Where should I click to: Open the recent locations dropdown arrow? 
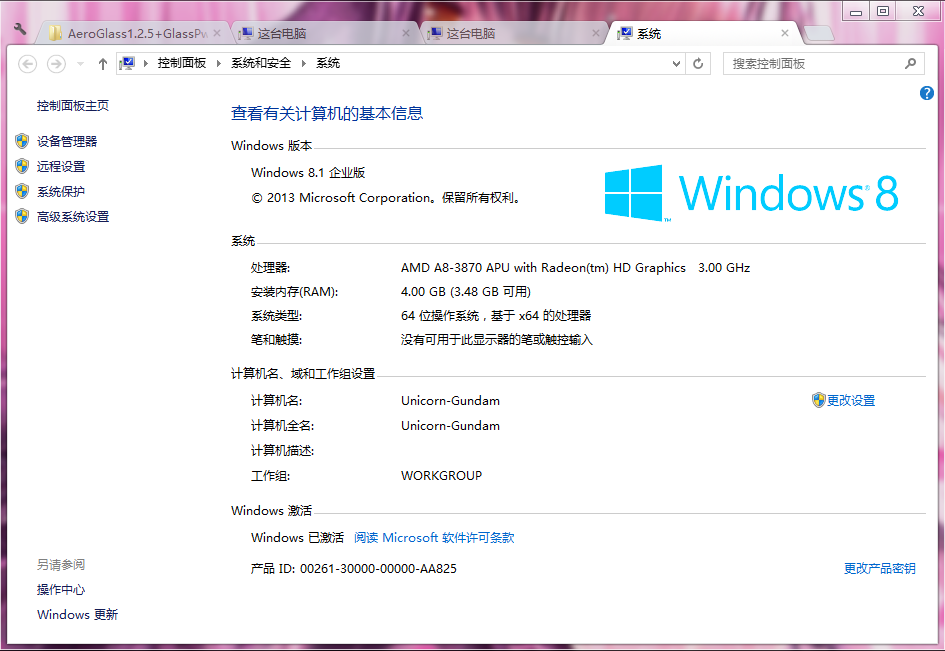coord(80,64)
